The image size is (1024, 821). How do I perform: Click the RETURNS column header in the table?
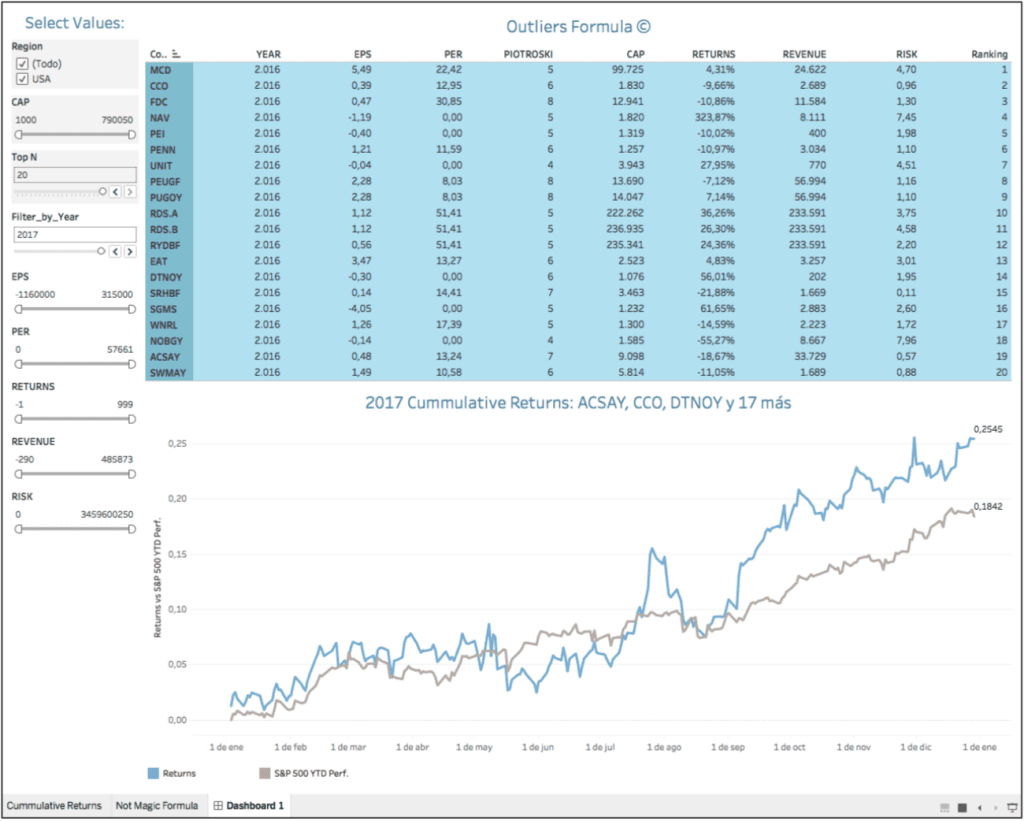[x=714, y=55]
